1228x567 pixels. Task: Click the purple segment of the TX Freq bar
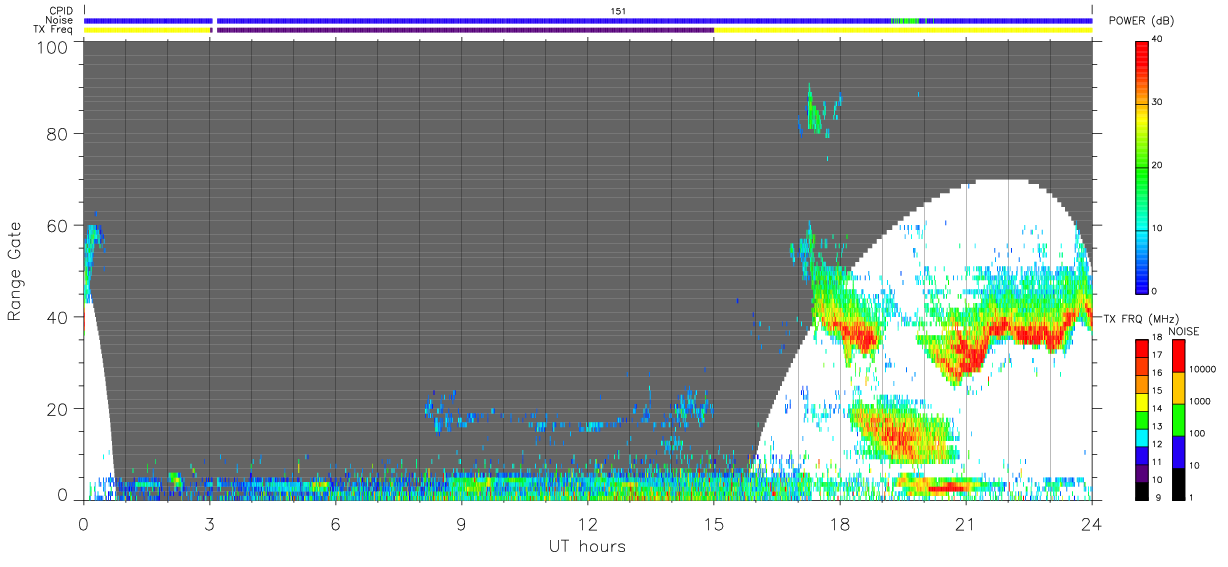465,30
